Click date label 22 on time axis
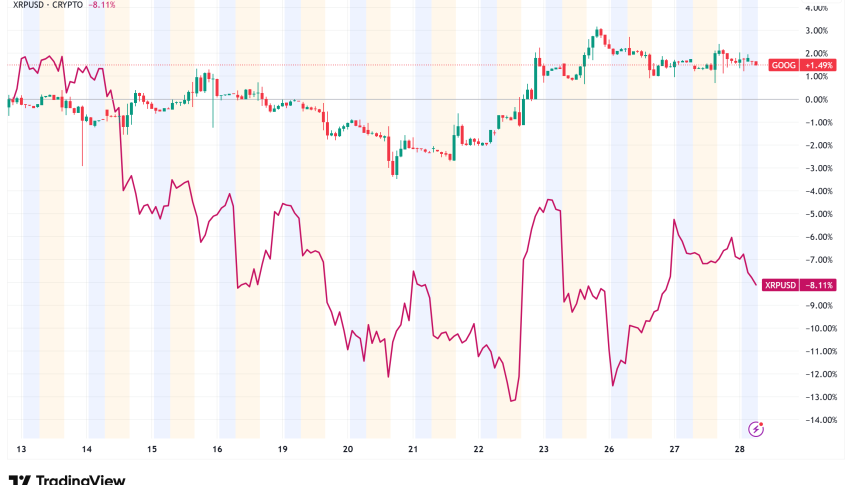The height and width of the screenshot is (485, 852). [478, 449]
